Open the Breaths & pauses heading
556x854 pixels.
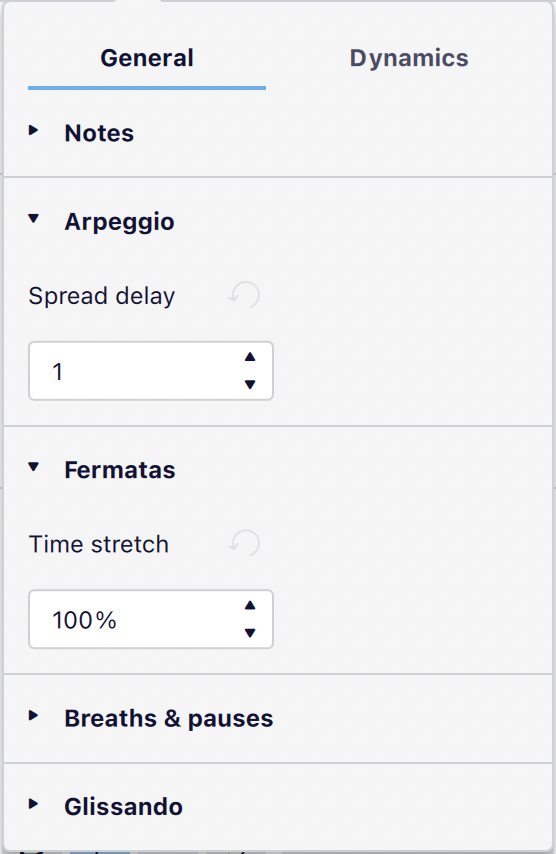coord(169,718)
